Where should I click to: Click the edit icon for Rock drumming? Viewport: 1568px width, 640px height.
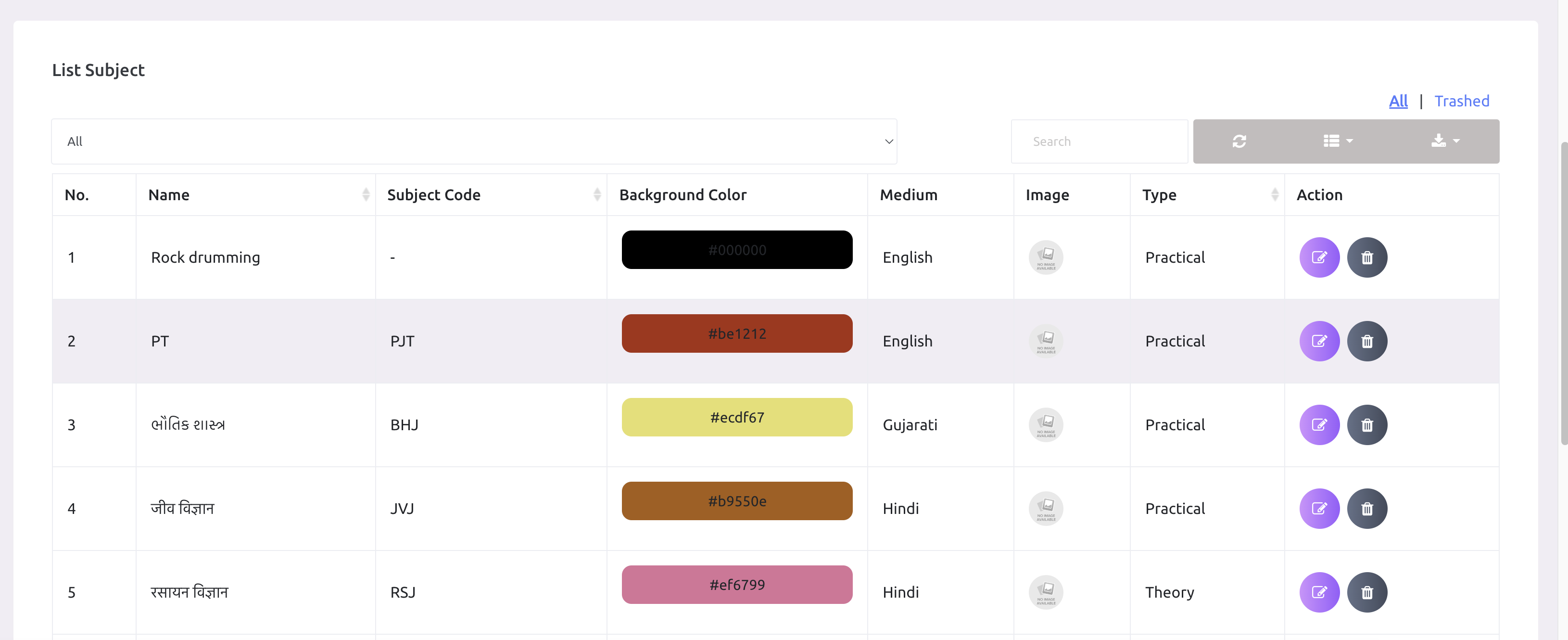tap(1318, 257)
